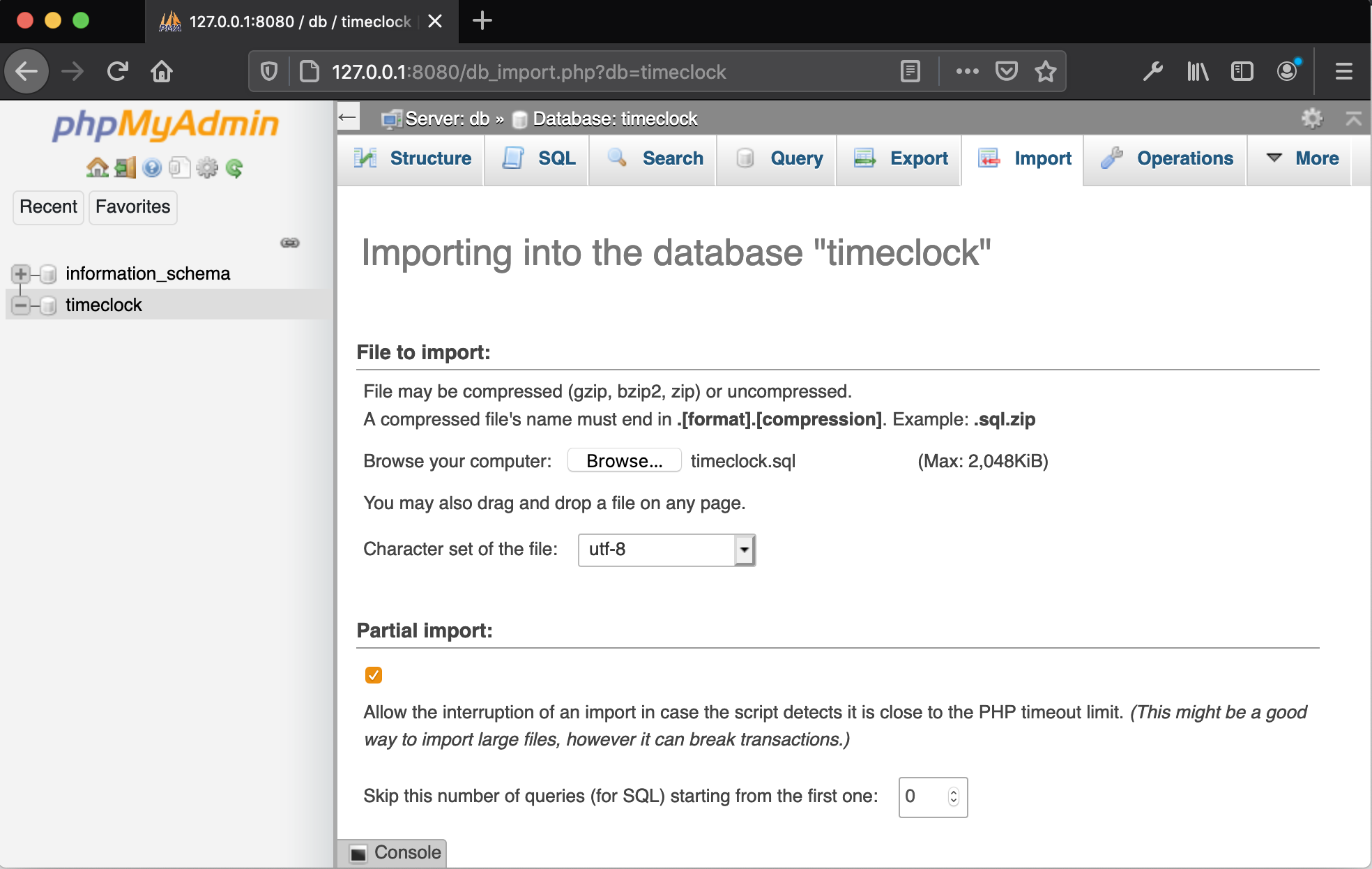The height and width of the screenshot is (869, 1372).
Task: Open the Export tab
Action: [901, 158]
